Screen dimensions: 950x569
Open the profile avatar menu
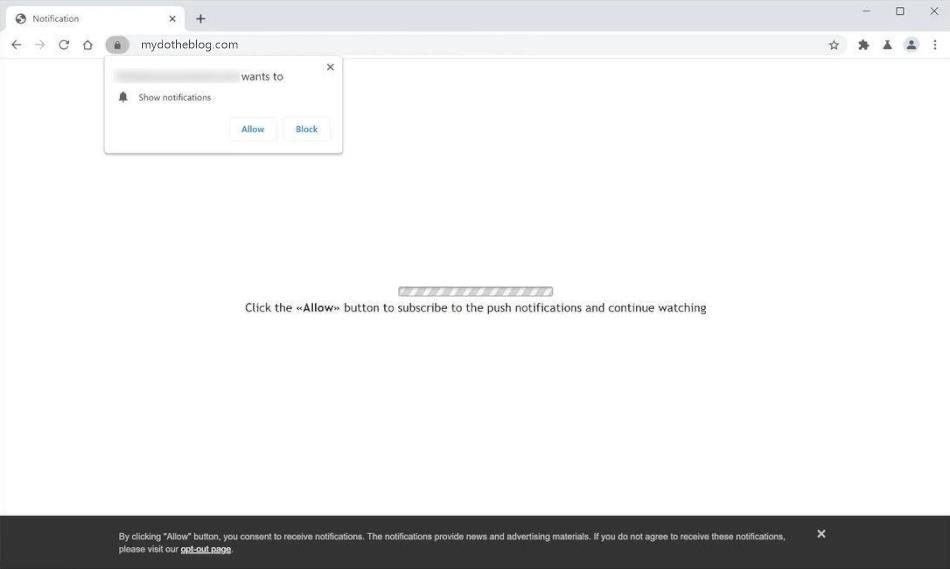point(911,45)
